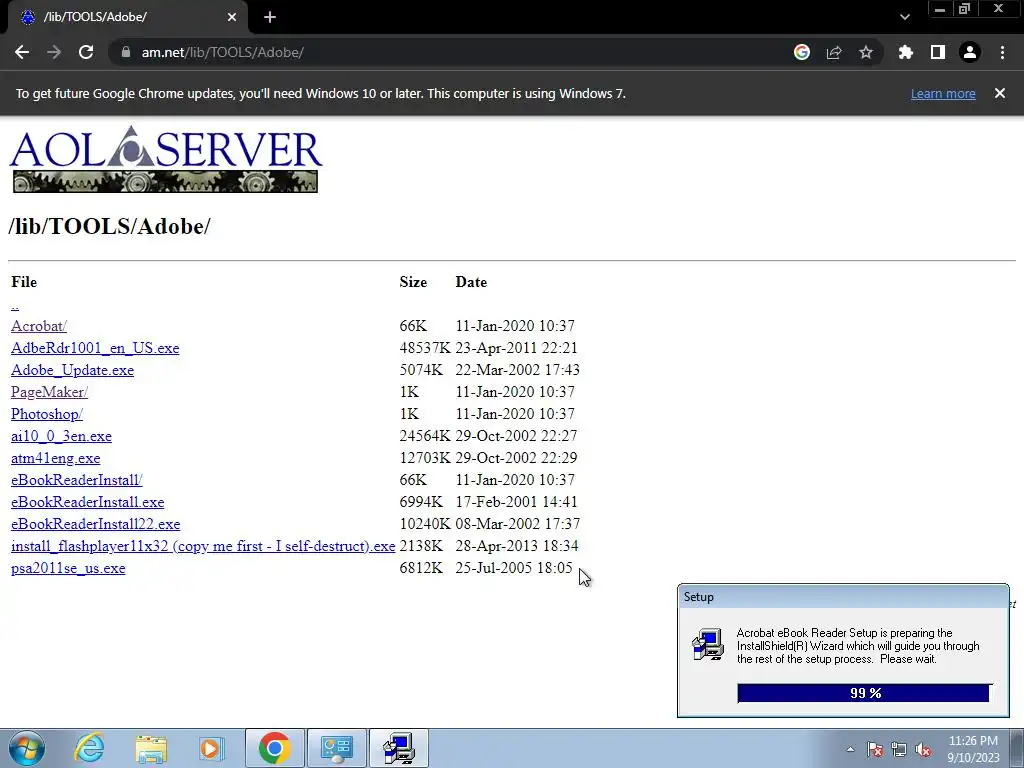Download ai10_0_3en.exe

[61, 436]
